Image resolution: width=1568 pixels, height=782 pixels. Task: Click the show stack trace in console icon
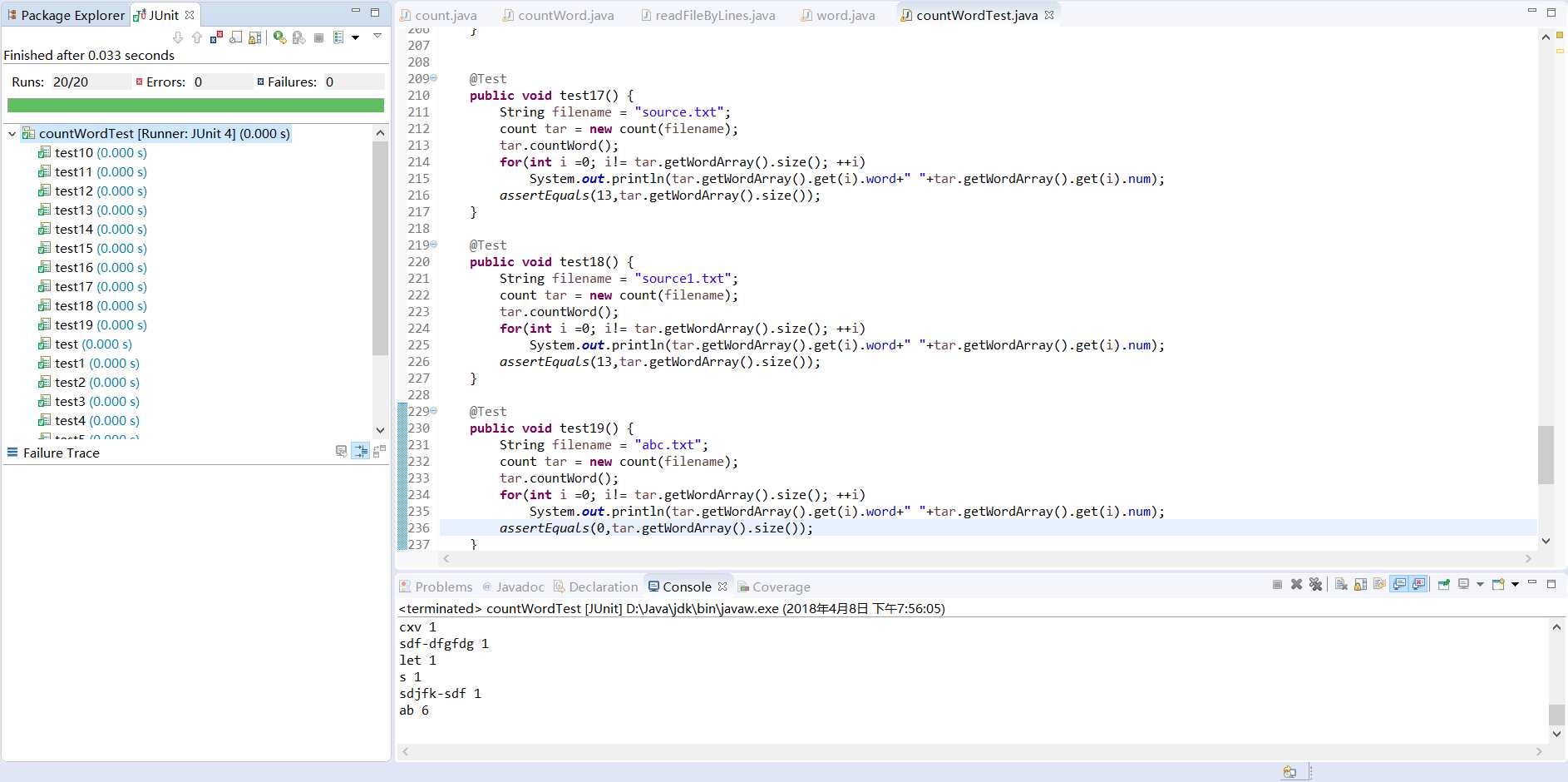341,451
